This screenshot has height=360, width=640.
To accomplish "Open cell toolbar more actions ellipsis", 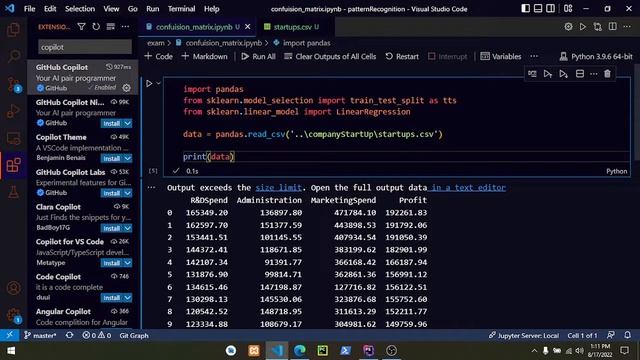I will [594, 74].
